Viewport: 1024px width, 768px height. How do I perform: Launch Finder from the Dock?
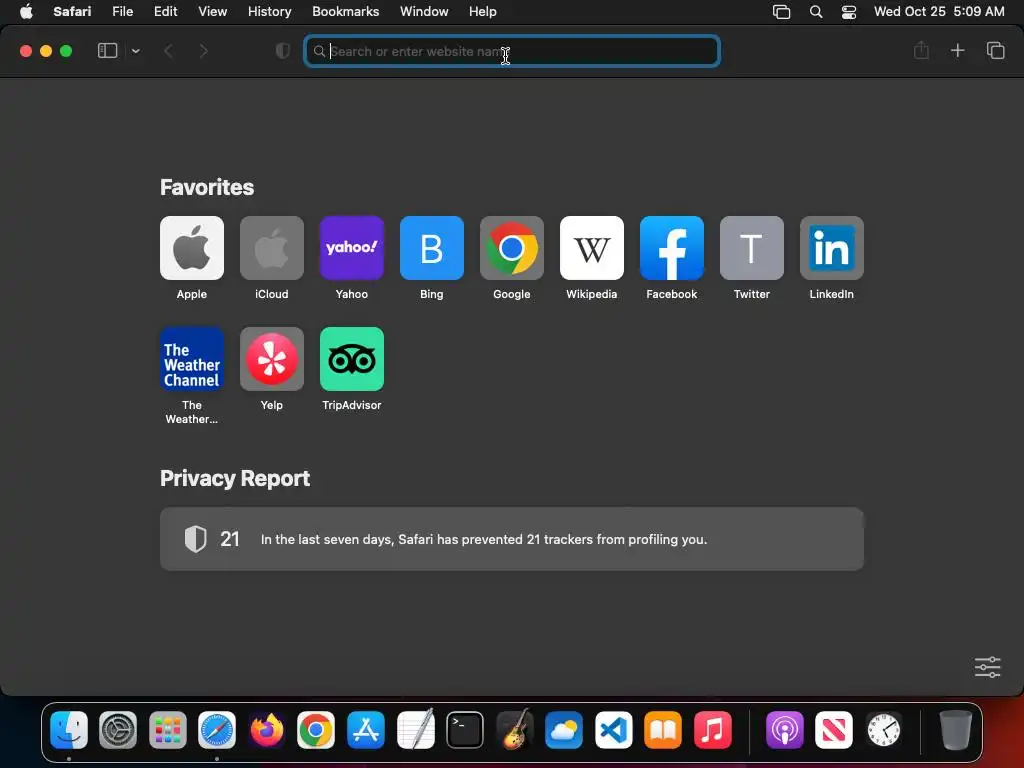[x=69, y=729]
